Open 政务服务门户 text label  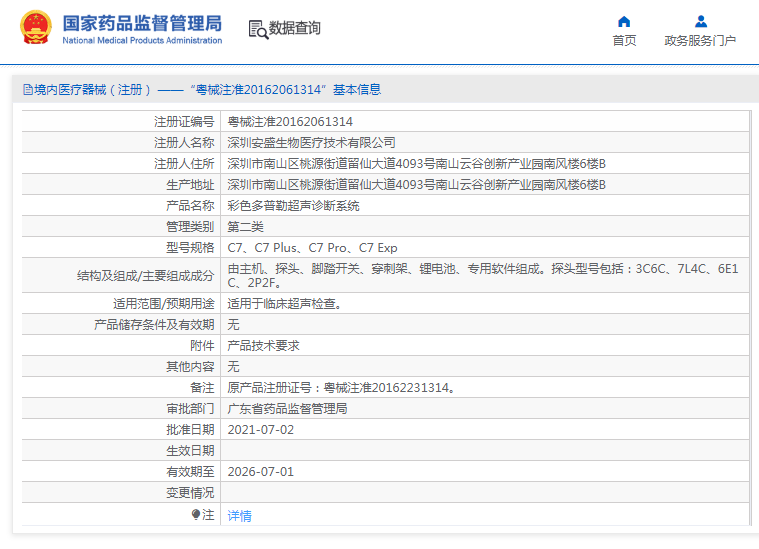(x=700, y=41)
